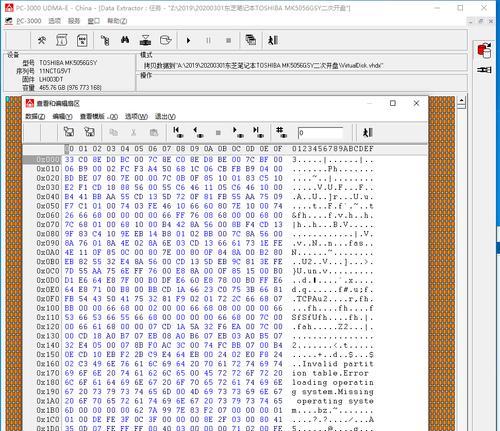Click the go-to-sector number icon
Image resolution: width=500 pixels, height=431 pixels.
coord(281,132)
